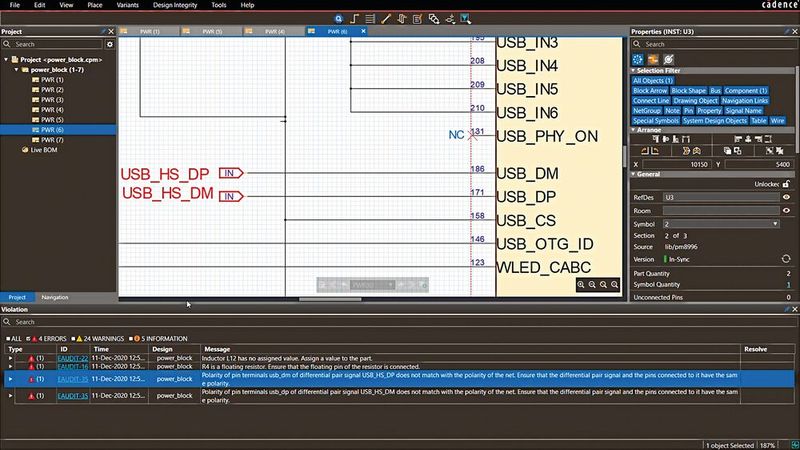
Task: Click the Version refresh sync icon
Action: tap(786, 259)
